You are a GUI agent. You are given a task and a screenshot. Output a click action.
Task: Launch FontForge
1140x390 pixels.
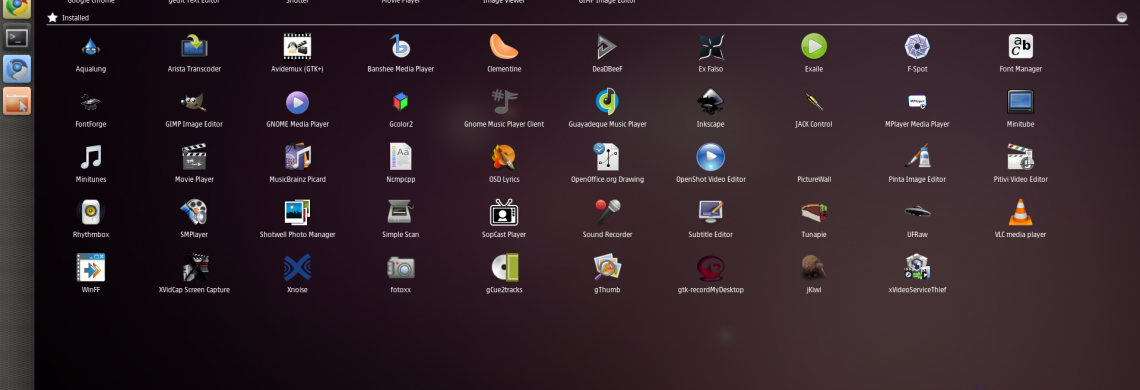tap(91, 103)
